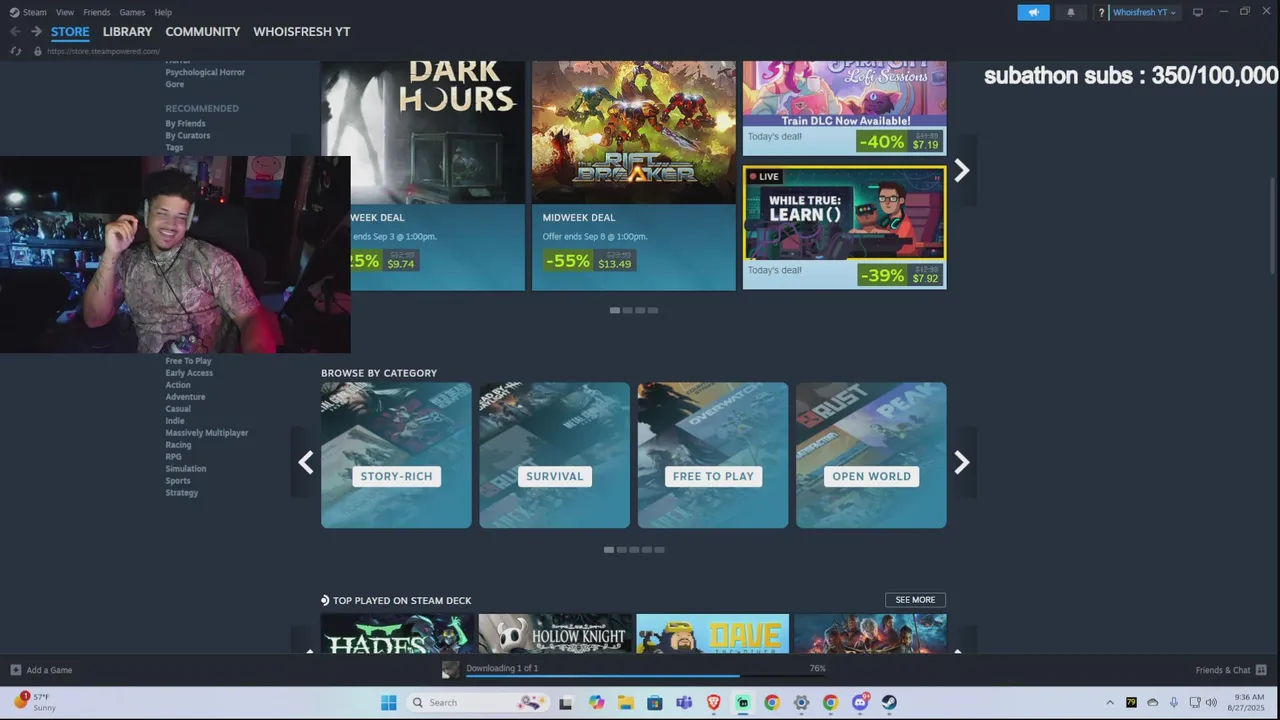Open the Racing genre link
This screenshot has height=720, width=1280.
pyautogui.click(x=178, y=445)
